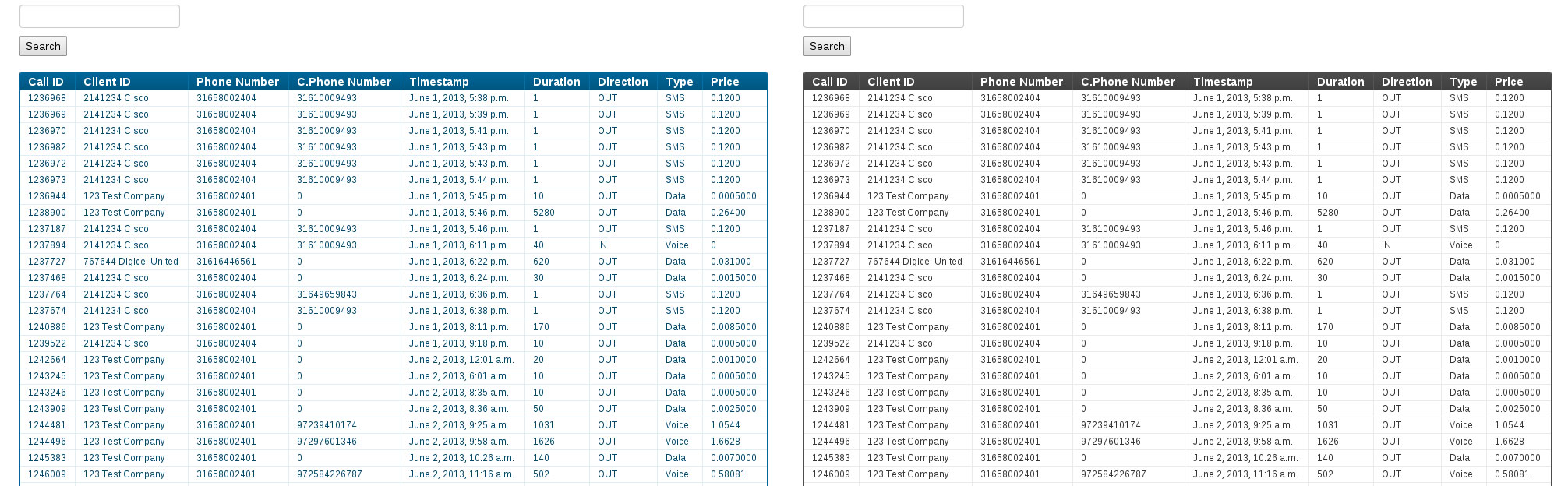The height and width of the screenshot is (486, 1568).
Task: Open Call ID 1237894 in the blue table
Action: (47, 245)
